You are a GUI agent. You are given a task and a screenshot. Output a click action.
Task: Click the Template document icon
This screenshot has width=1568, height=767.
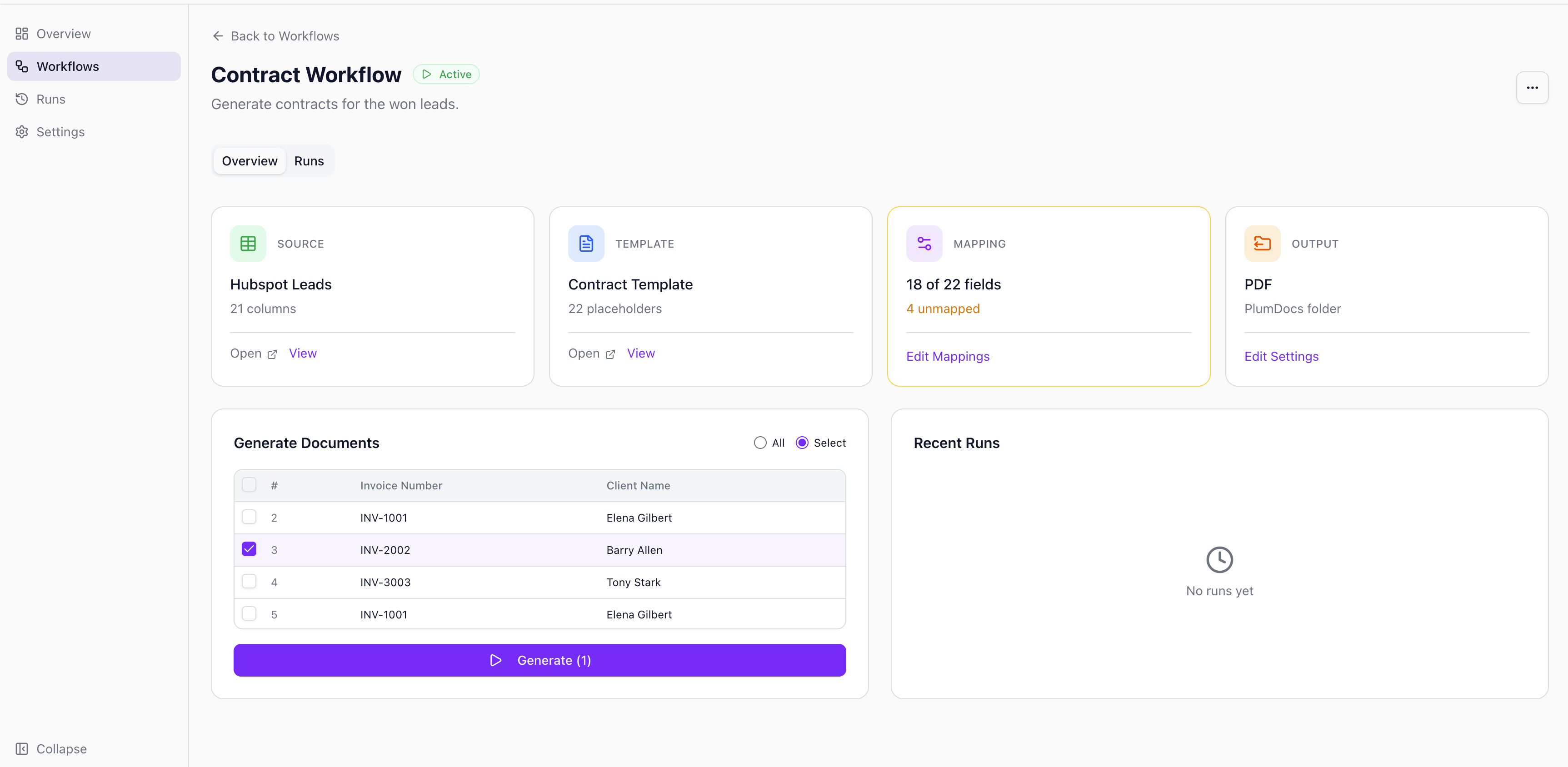point(585,244)
